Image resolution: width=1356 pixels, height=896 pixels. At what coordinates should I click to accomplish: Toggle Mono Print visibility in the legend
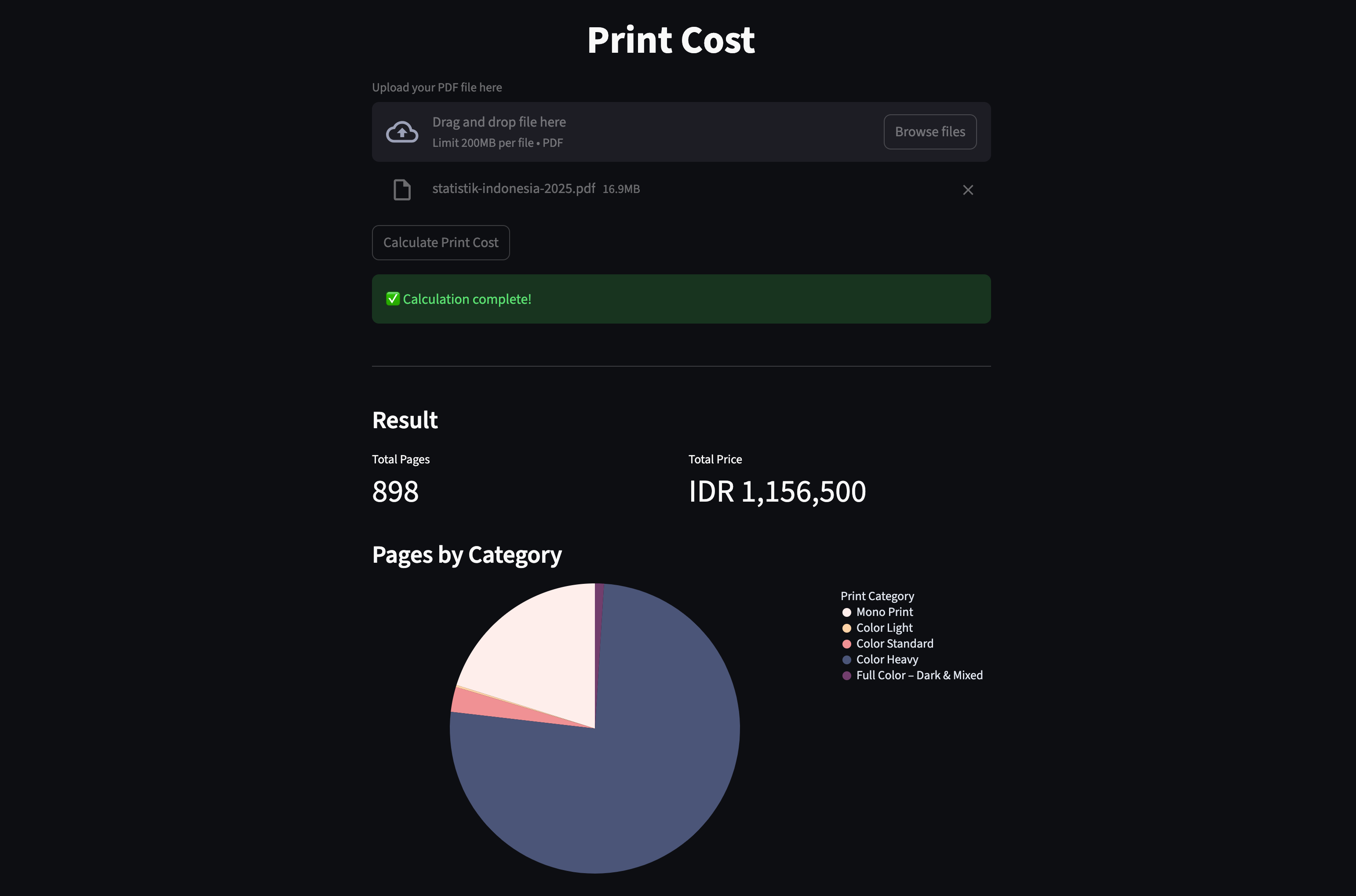point(885,612)
